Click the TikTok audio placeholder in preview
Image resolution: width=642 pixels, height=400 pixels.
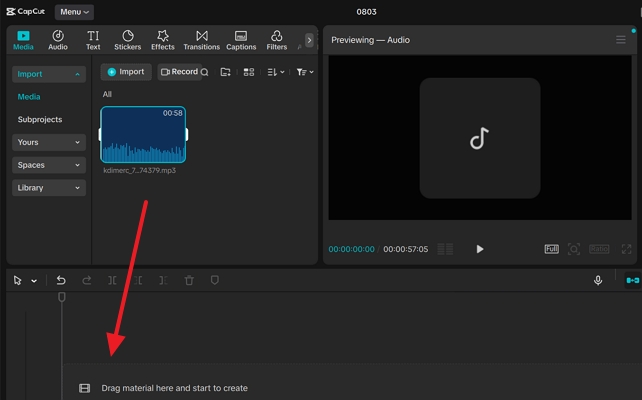point(480,138)
